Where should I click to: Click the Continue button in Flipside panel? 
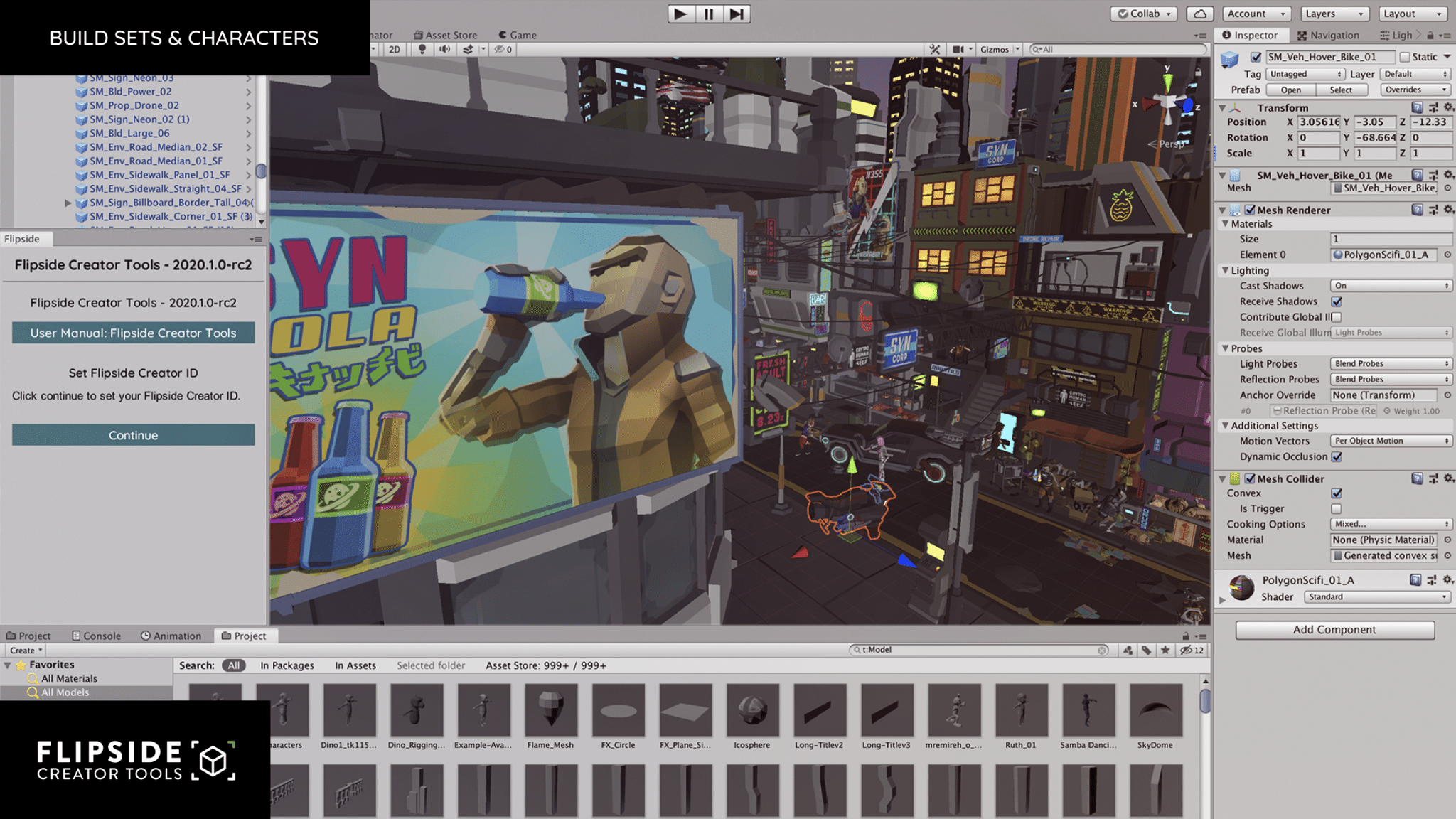pos(132,435)
